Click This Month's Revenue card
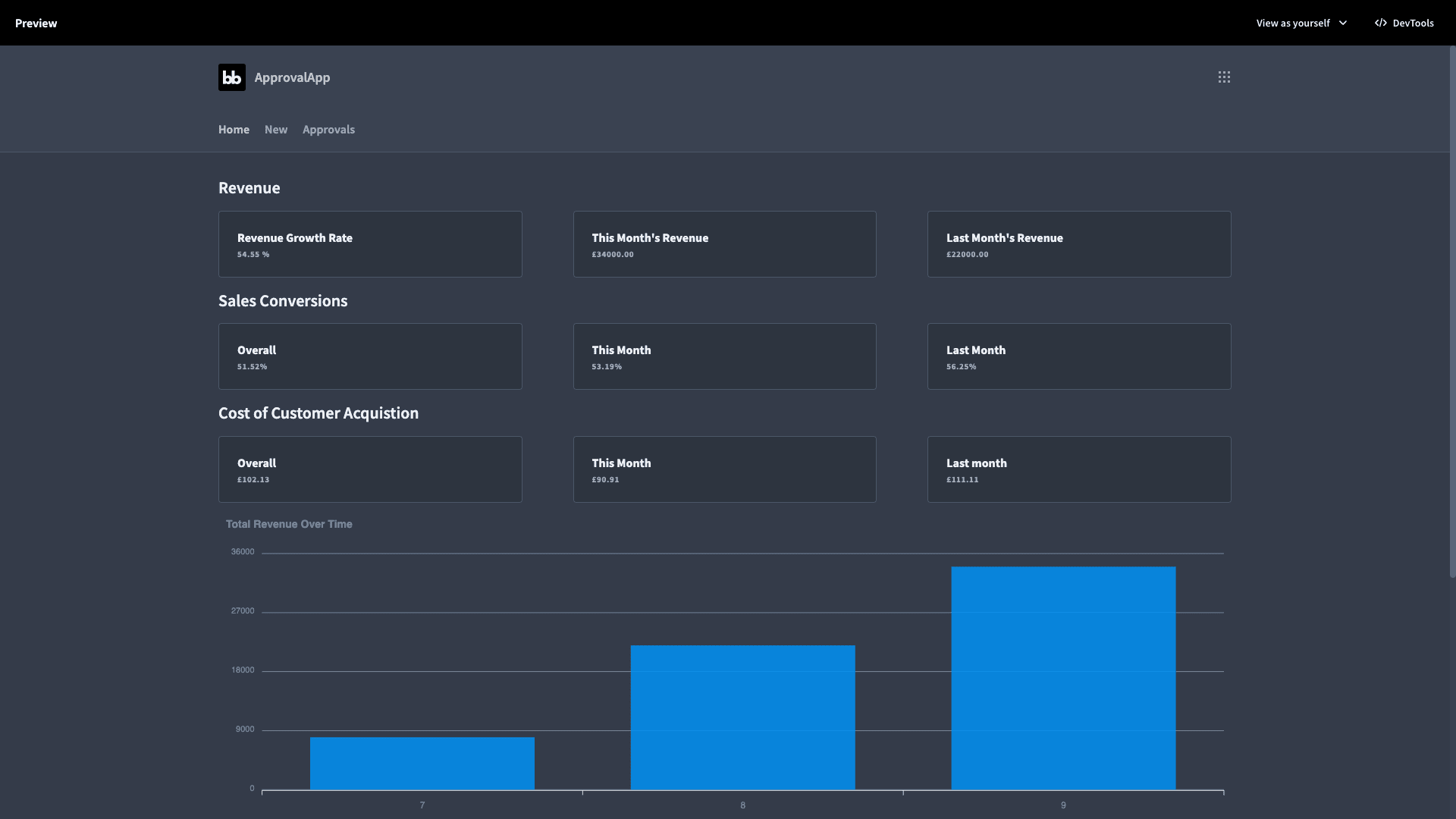This screenshot has width=1456, height=819. tap(725, 244)
